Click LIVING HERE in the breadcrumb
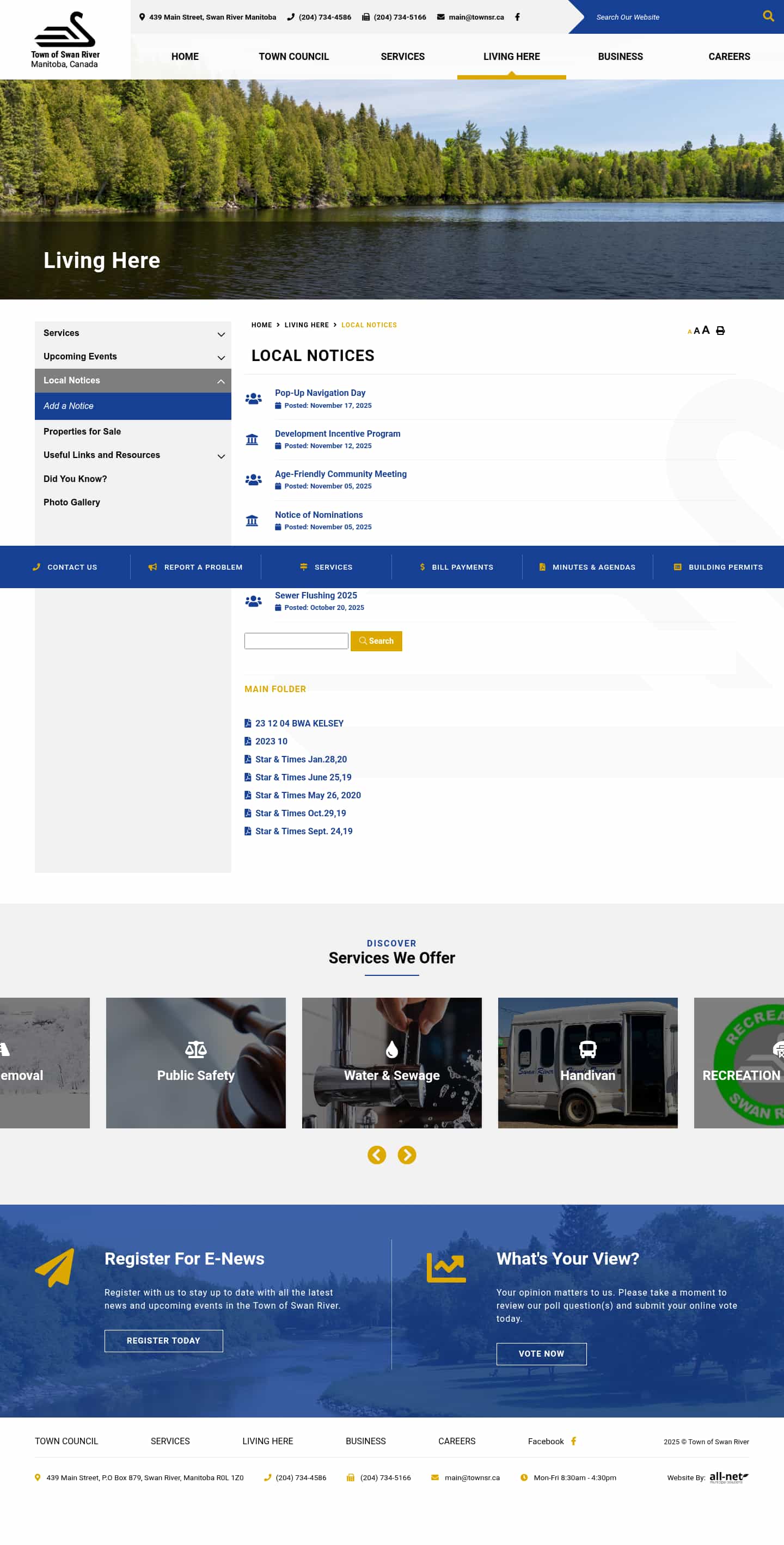Image resolution: width=784 pixels, height=1545 pixels. pos(307,325)
